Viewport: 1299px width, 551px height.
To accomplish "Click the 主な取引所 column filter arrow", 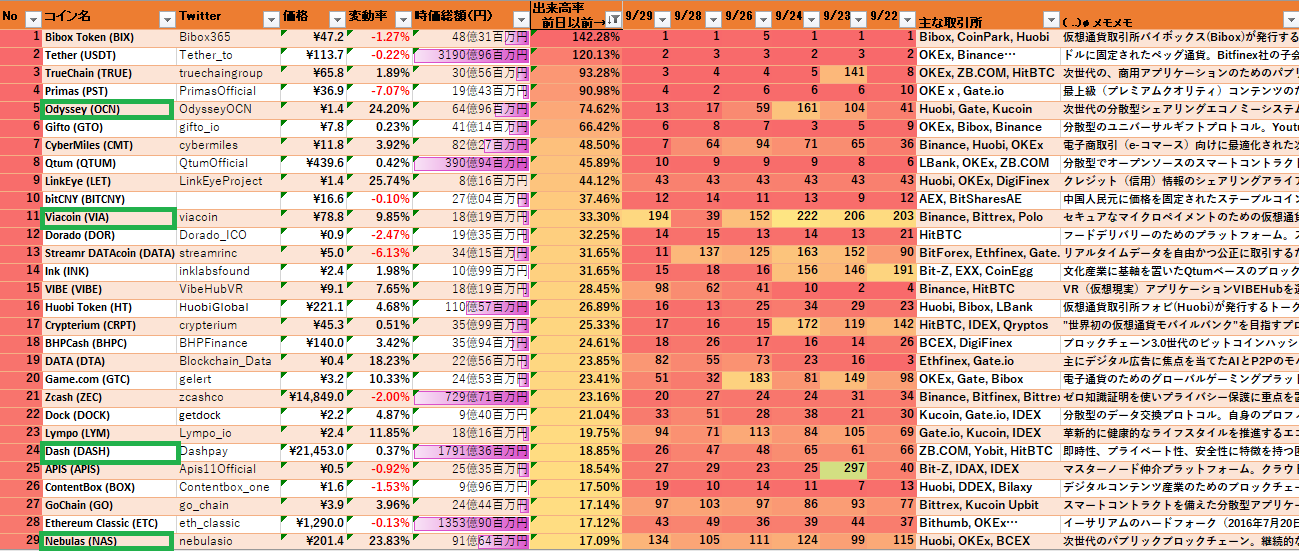I will (x=1050, y=19).
